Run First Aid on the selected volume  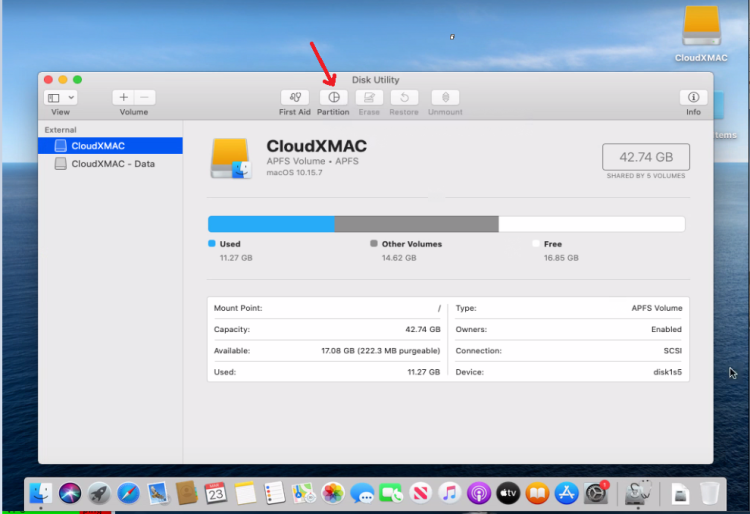pyautogui.click(x=295, y=98)
